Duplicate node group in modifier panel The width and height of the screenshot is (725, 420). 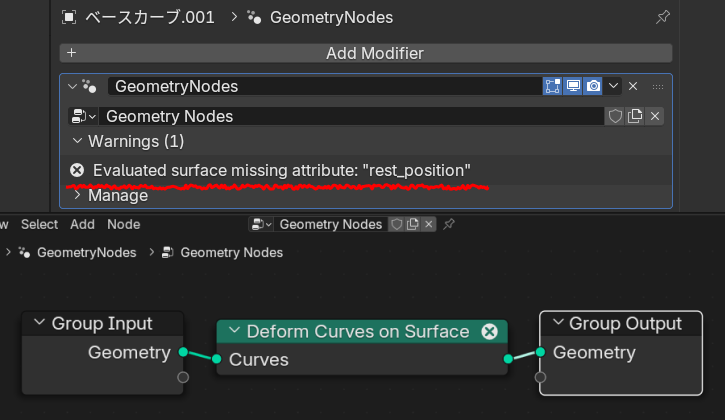[635, 116]
